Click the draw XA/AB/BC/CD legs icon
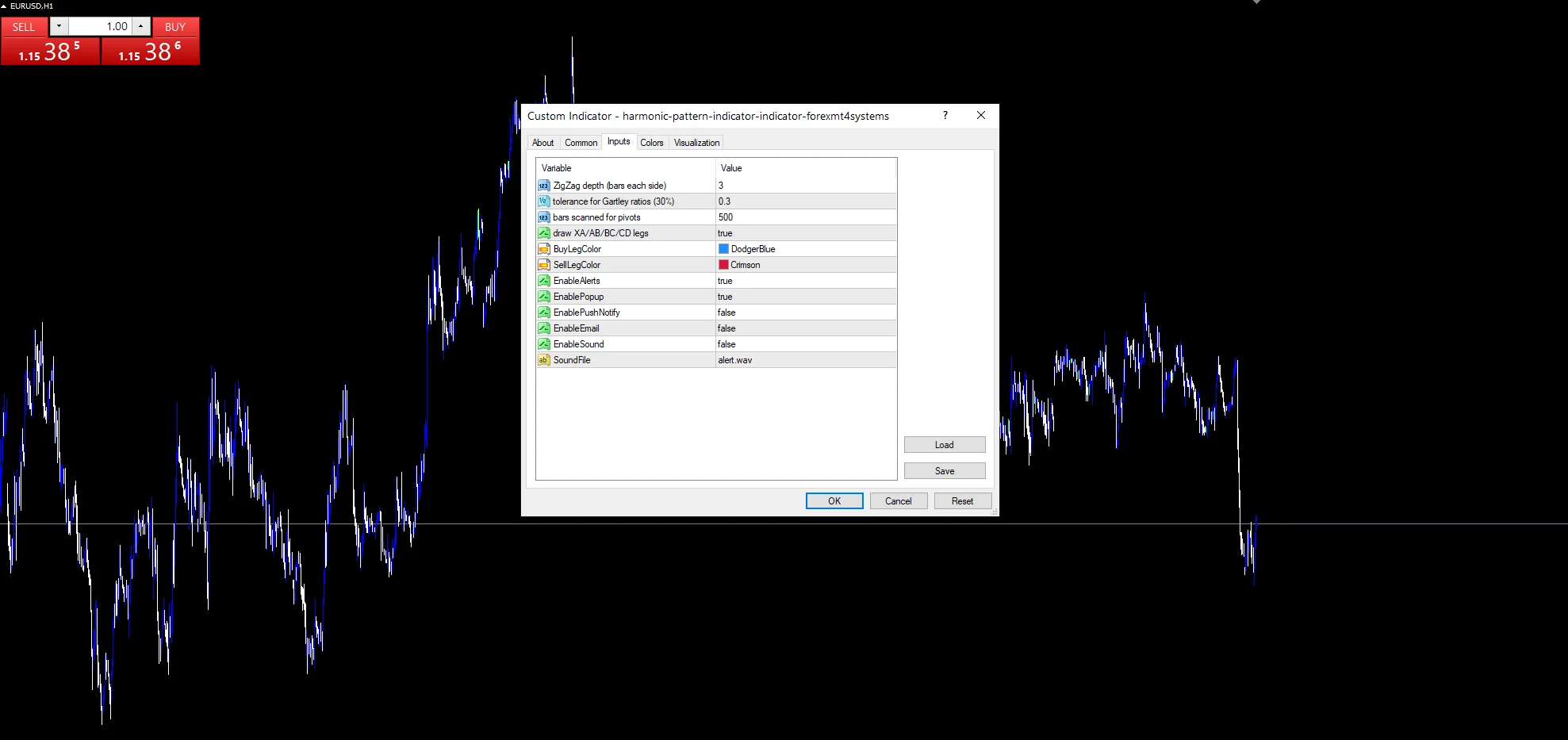1568x740 pixels. 543,233
